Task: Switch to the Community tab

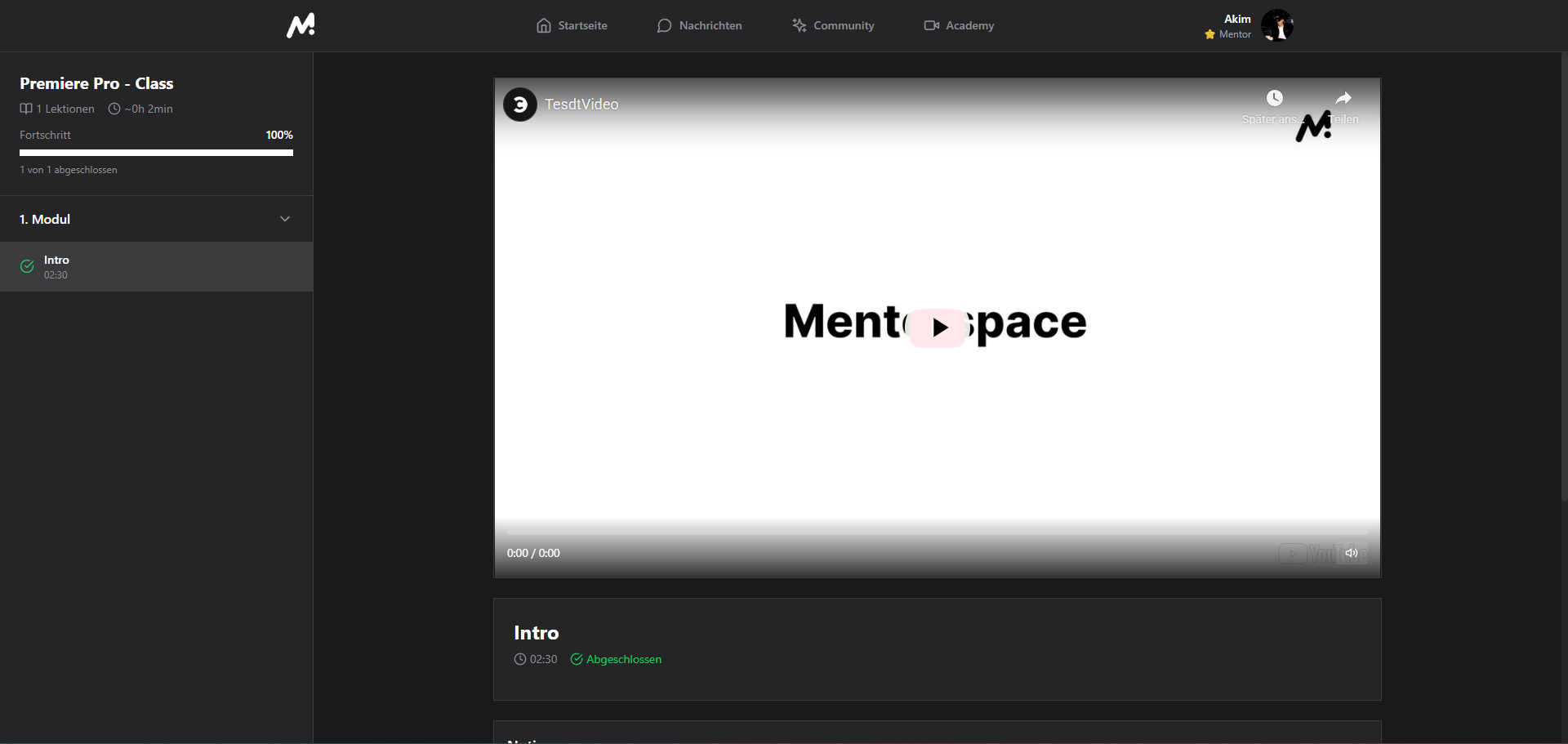Action: pyautogui.click(x=844, y=25)
